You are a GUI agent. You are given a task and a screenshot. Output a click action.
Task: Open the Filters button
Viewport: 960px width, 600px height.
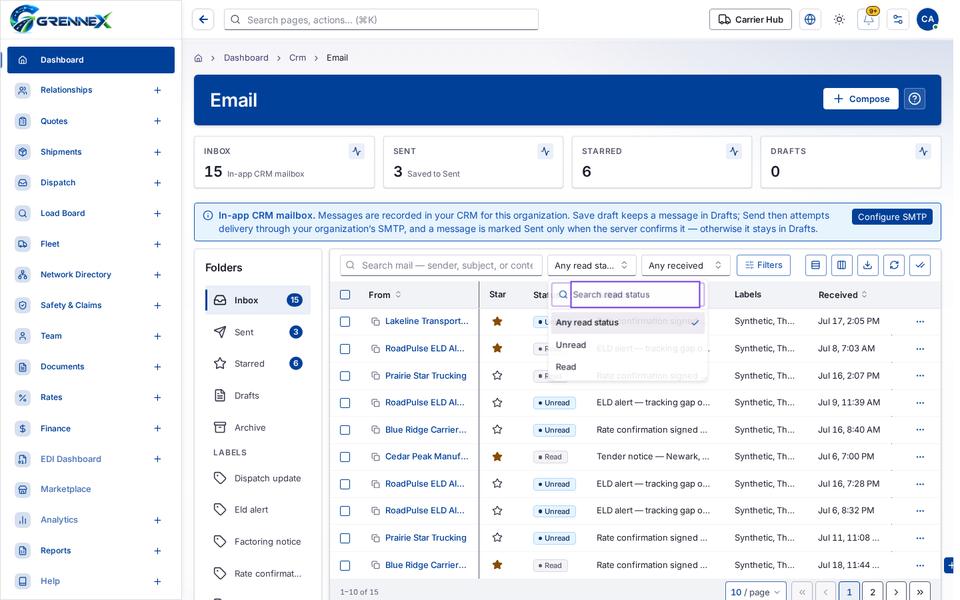coord(763,265)
